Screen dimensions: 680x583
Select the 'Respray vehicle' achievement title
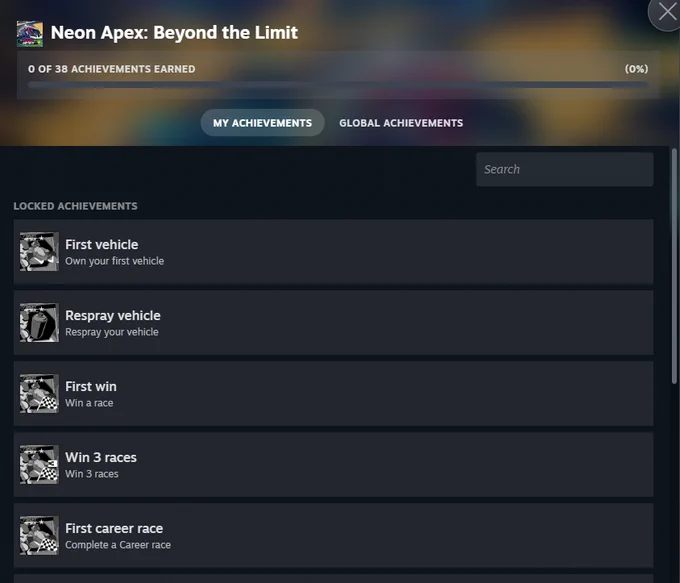click(x=113, y=315)
